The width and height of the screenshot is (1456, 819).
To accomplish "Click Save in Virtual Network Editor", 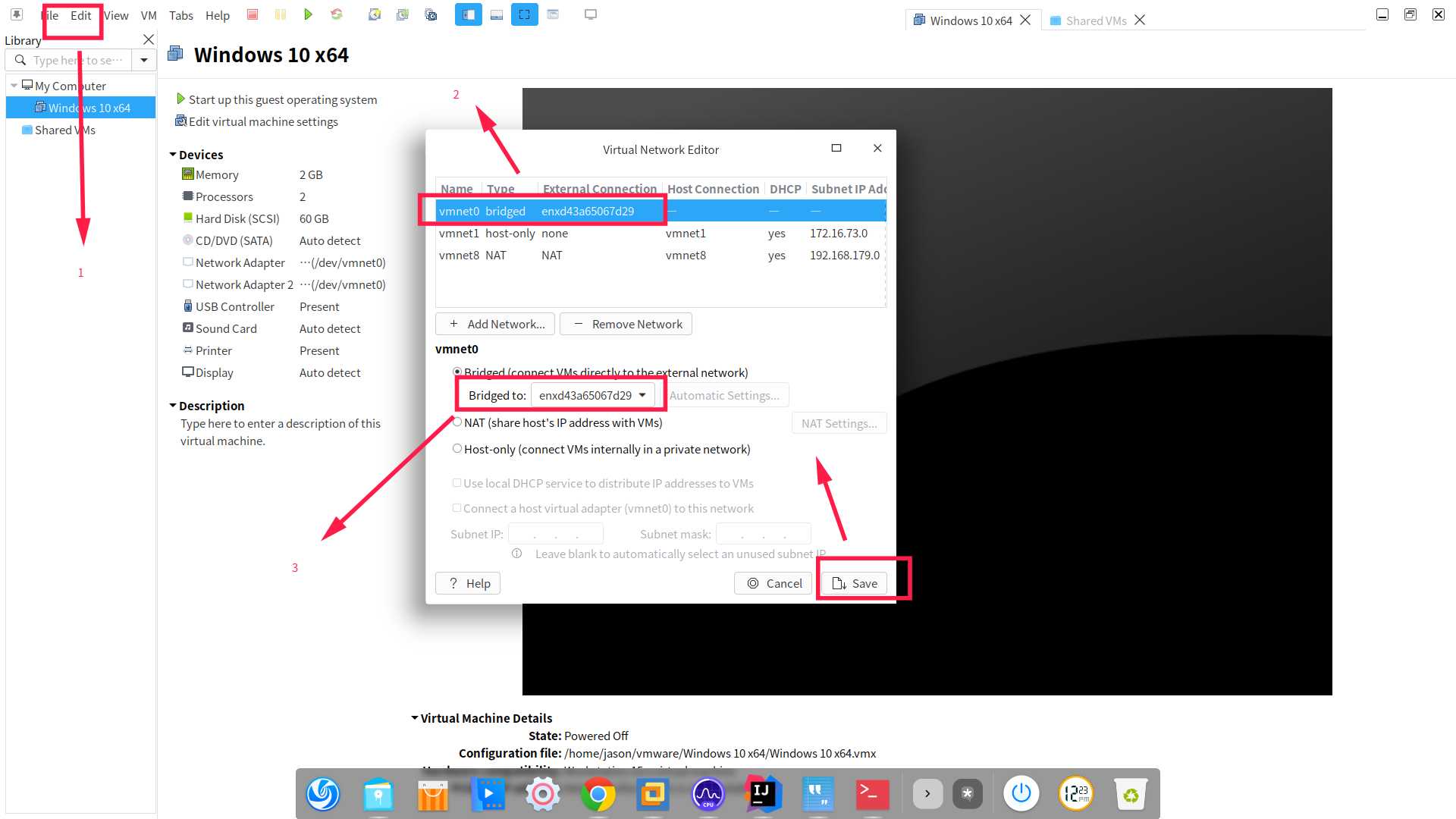I will (855, 583).
